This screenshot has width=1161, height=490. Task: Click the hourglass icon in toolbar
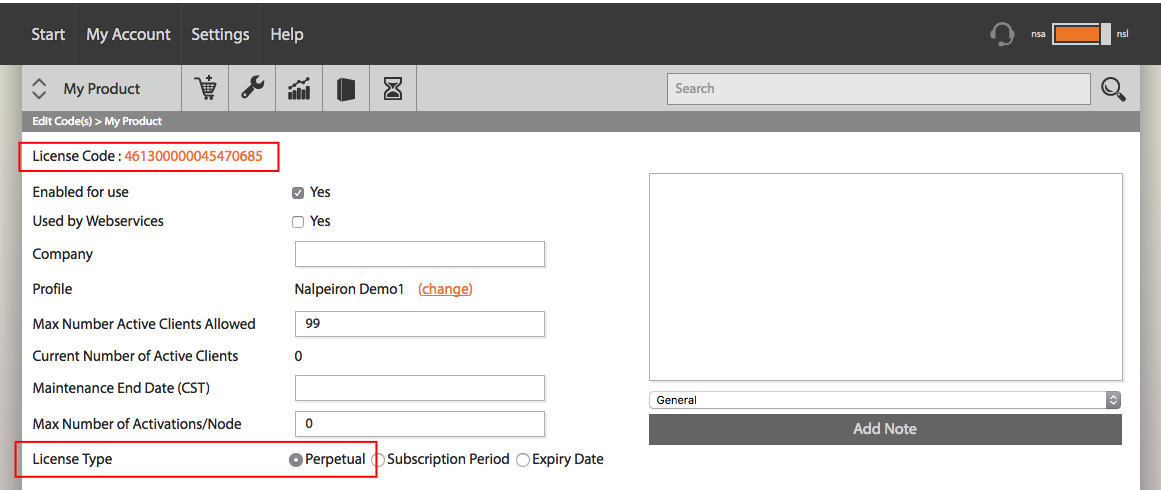tap(393, 89)
